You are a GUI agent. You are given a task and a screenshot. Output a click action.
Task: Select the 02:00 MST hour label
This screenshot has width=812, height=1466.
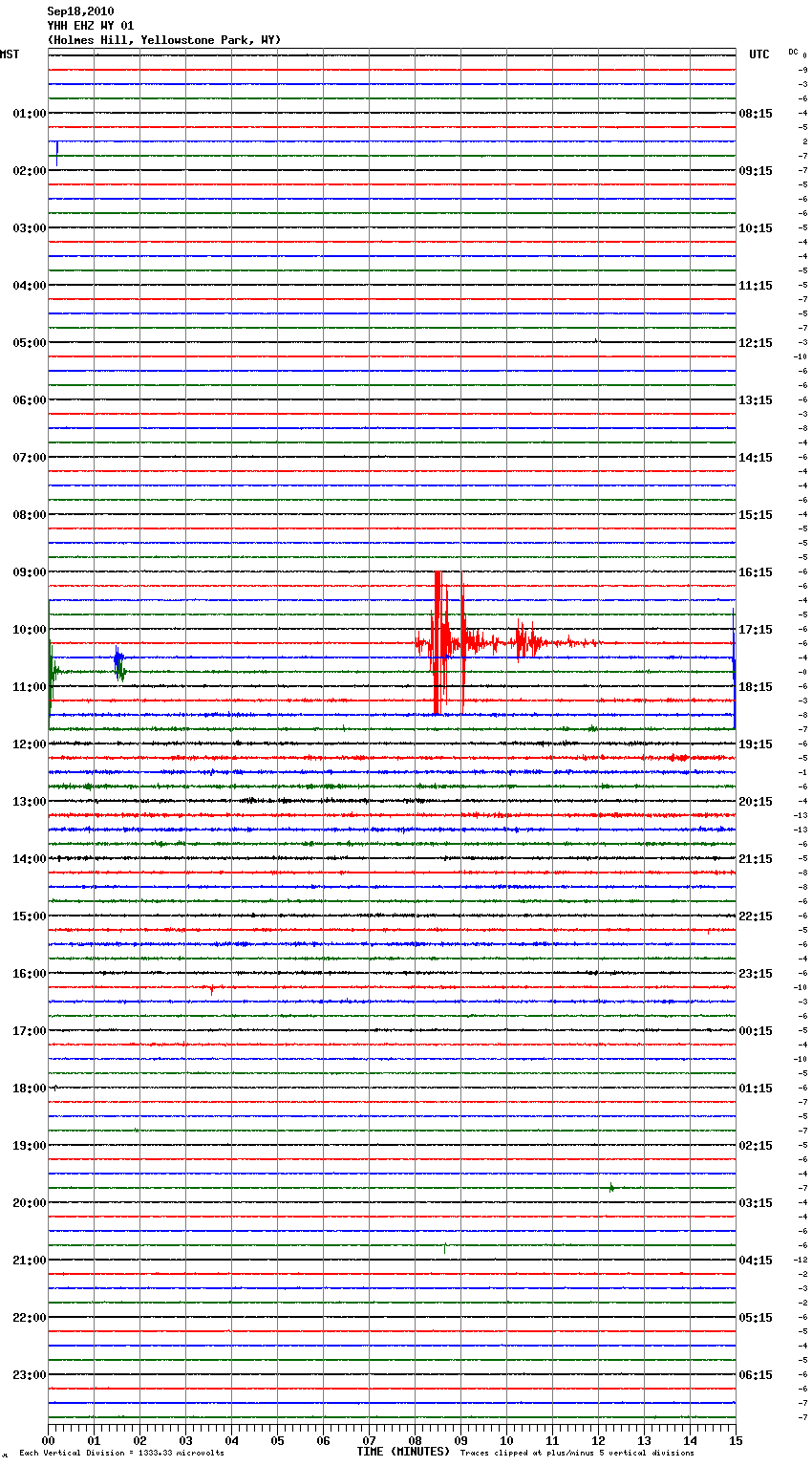(x=29, y=171)
